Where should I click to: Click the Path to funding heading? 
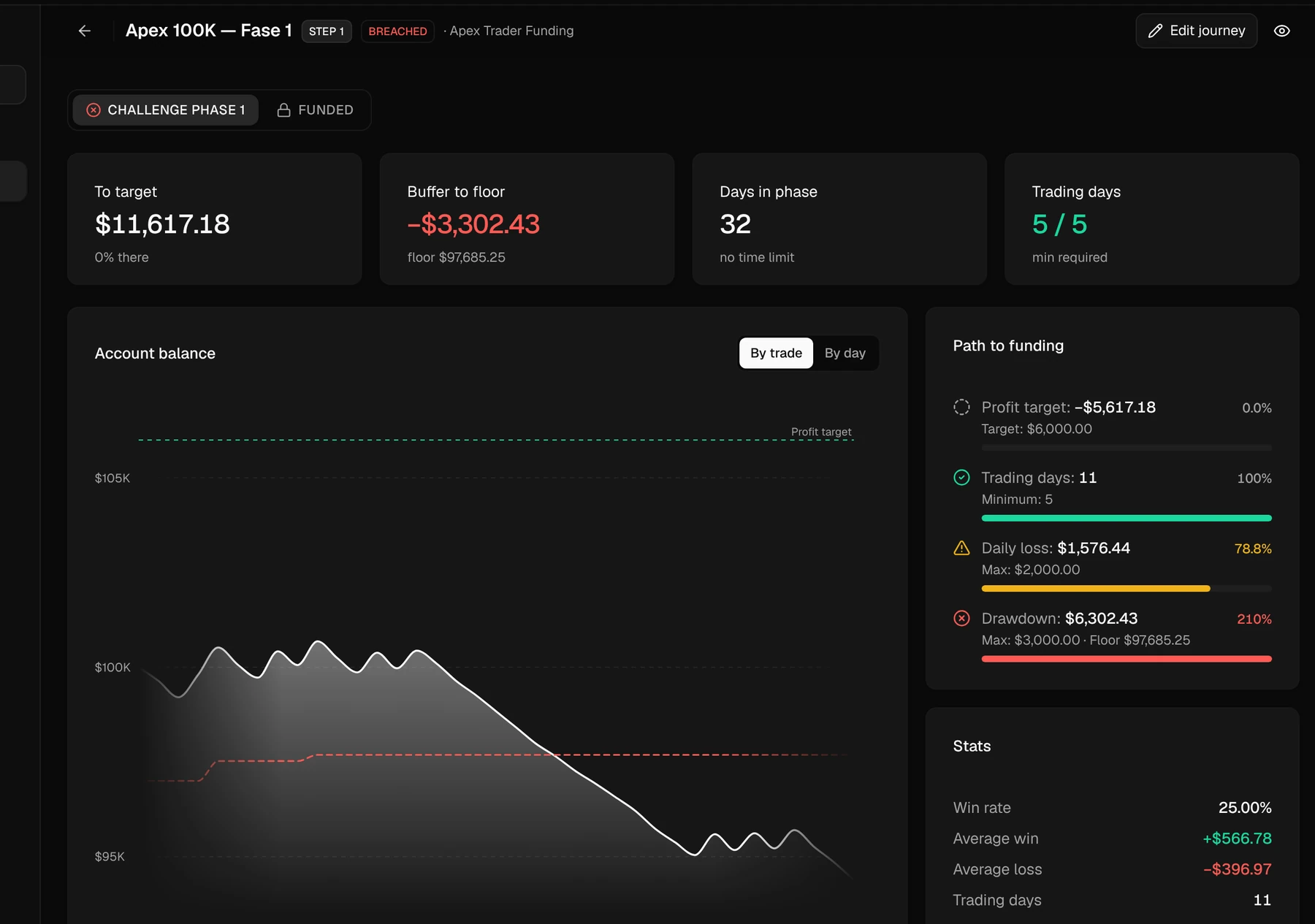1008,345
